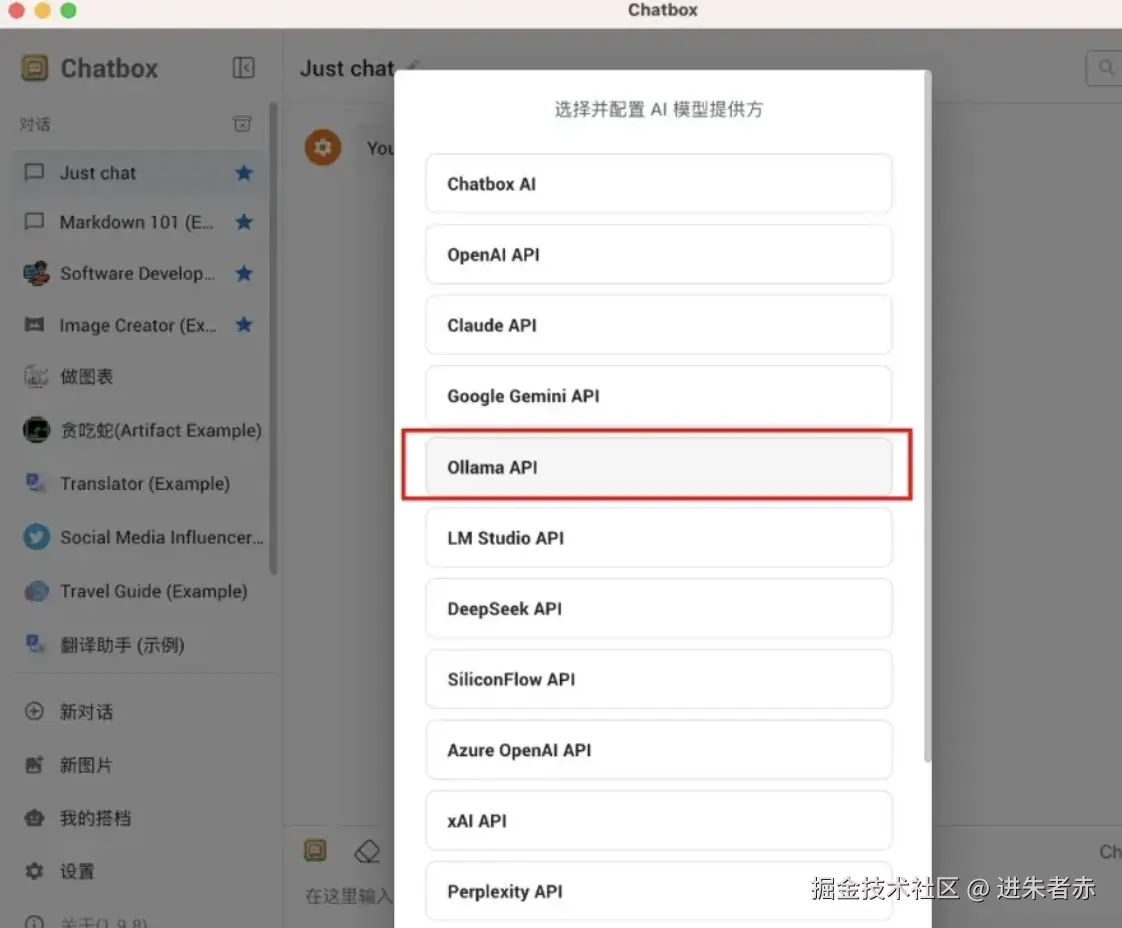Open the Just chat conversation

pos(140,173)
